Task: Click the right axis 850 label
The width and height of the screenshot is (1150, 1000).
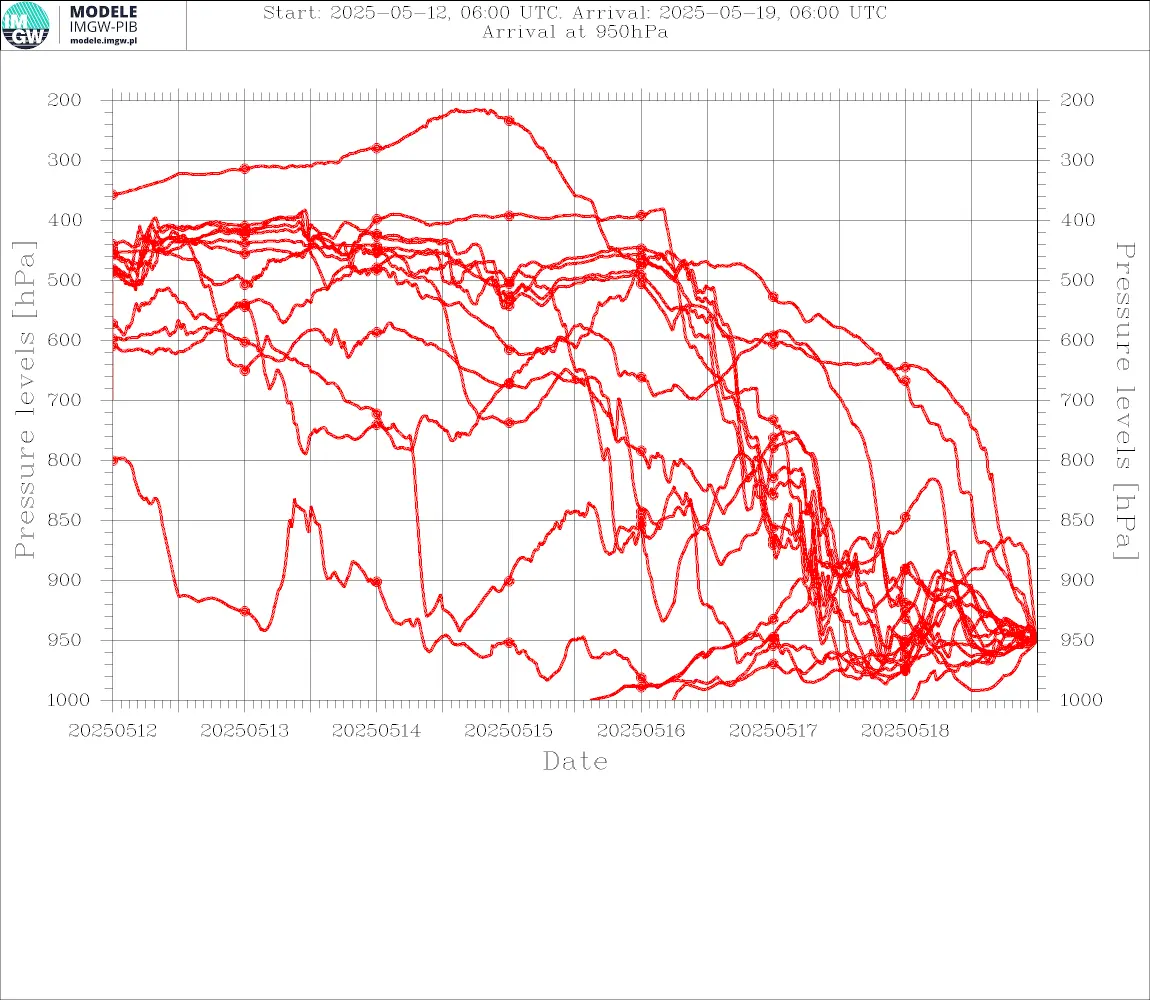Action: tap(1077, 520)
